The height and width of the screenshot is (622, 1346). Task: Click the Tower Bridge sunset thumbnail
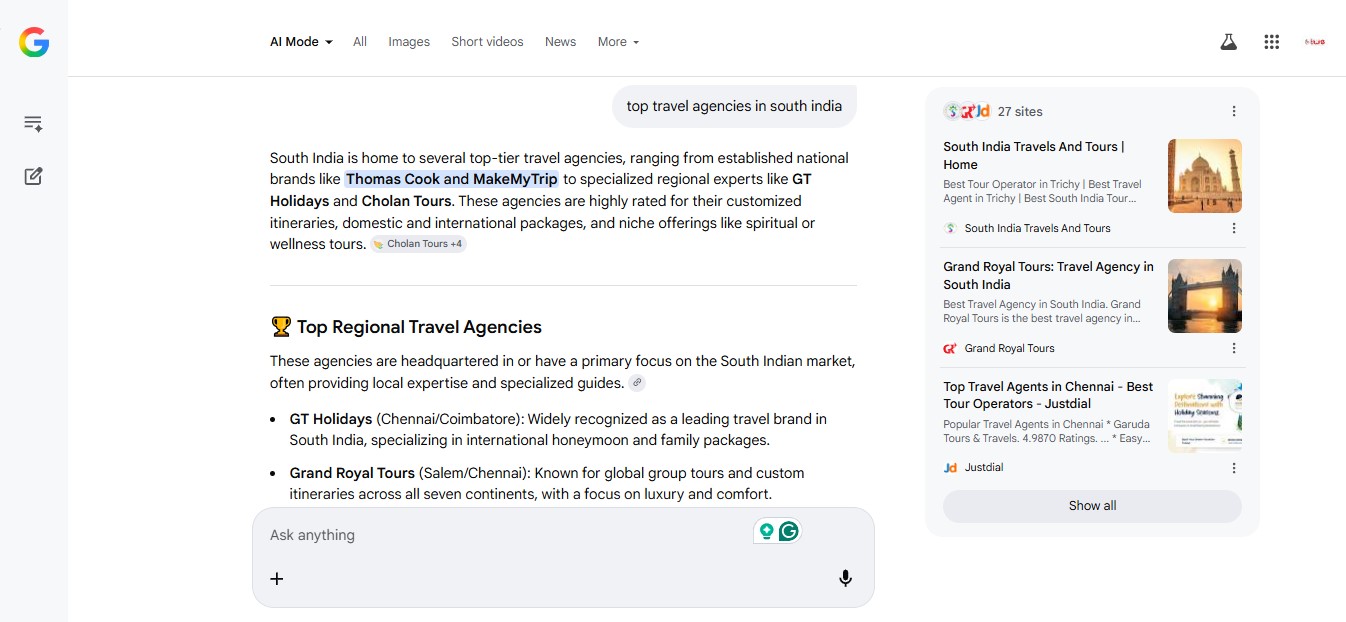click(x=1205, y=296)
